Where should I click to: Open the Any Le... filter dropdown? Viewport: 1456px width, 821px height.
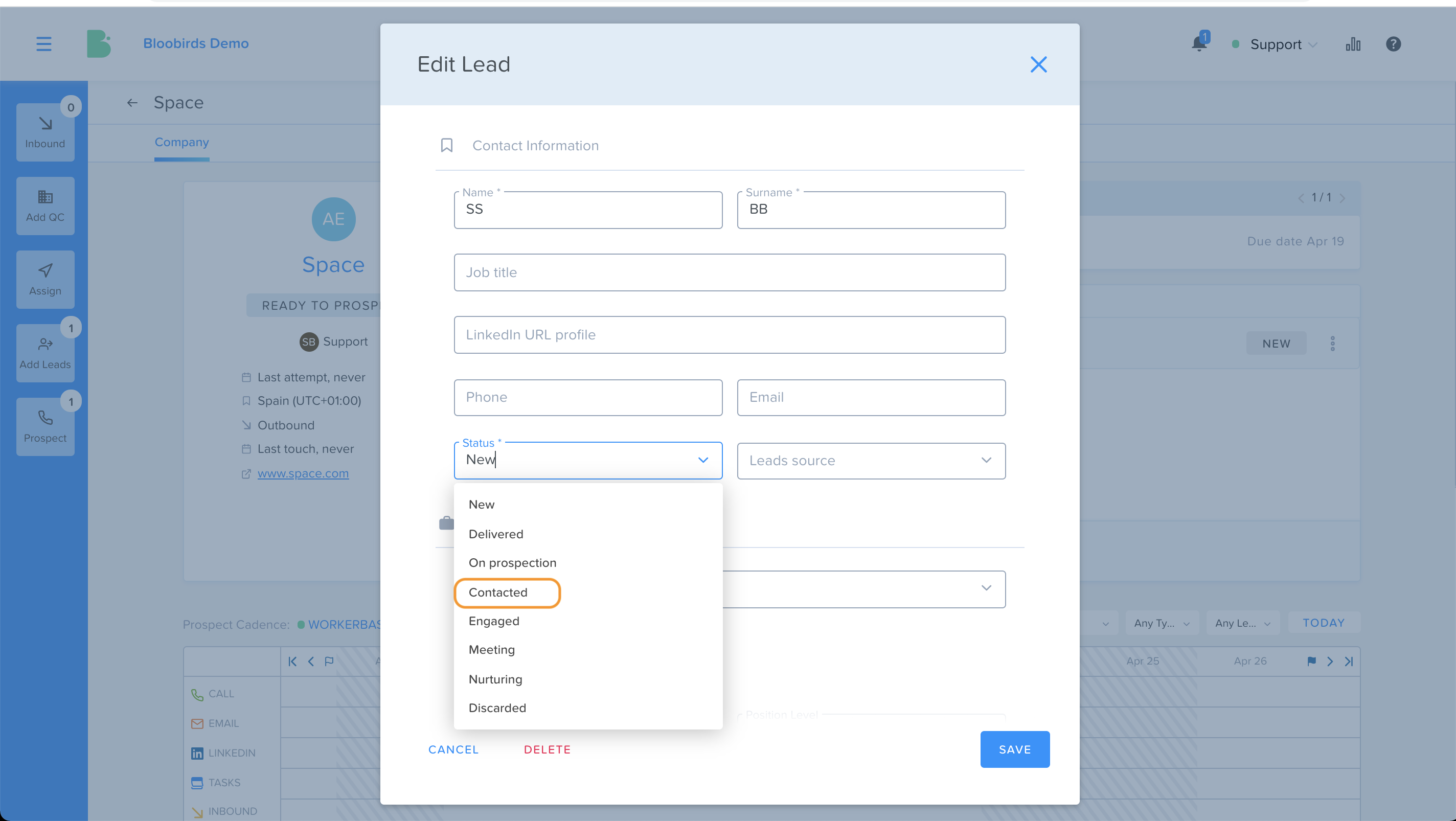[1242, 623]
